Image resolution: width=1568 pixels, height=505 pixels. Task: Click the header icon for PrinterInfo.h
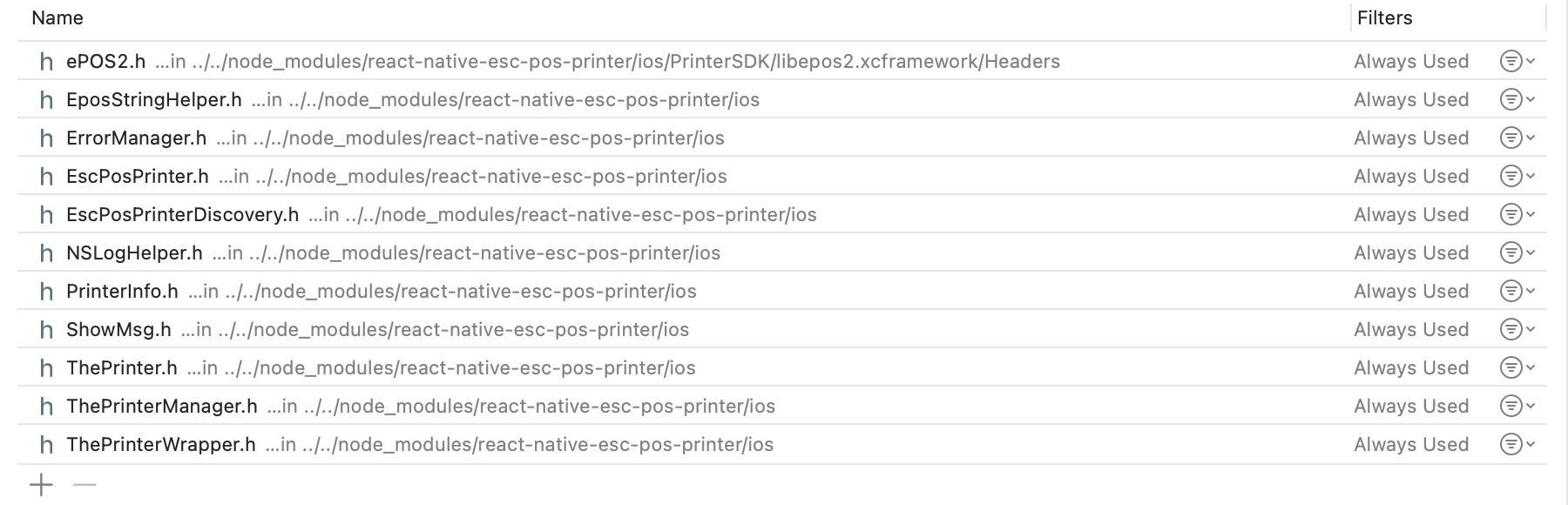(x=45, y=291)
